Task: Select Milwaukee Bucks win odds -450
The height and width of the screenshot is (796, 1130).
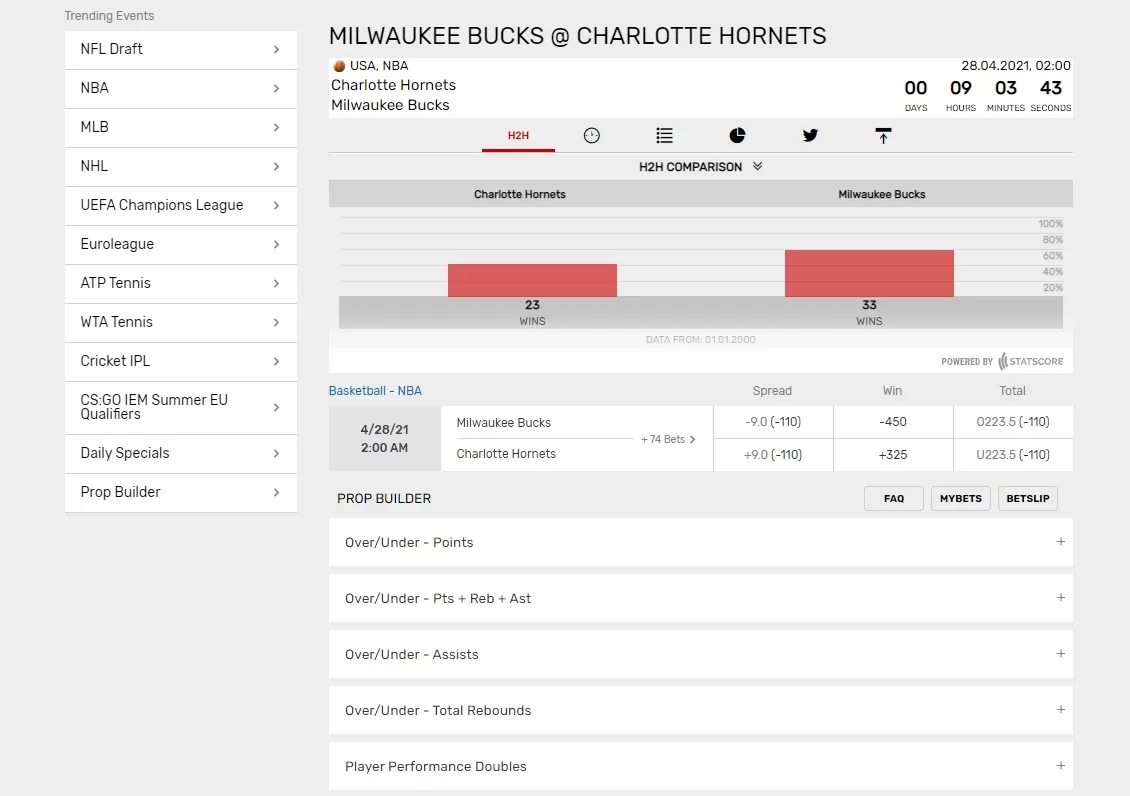Action: [893, 421]
